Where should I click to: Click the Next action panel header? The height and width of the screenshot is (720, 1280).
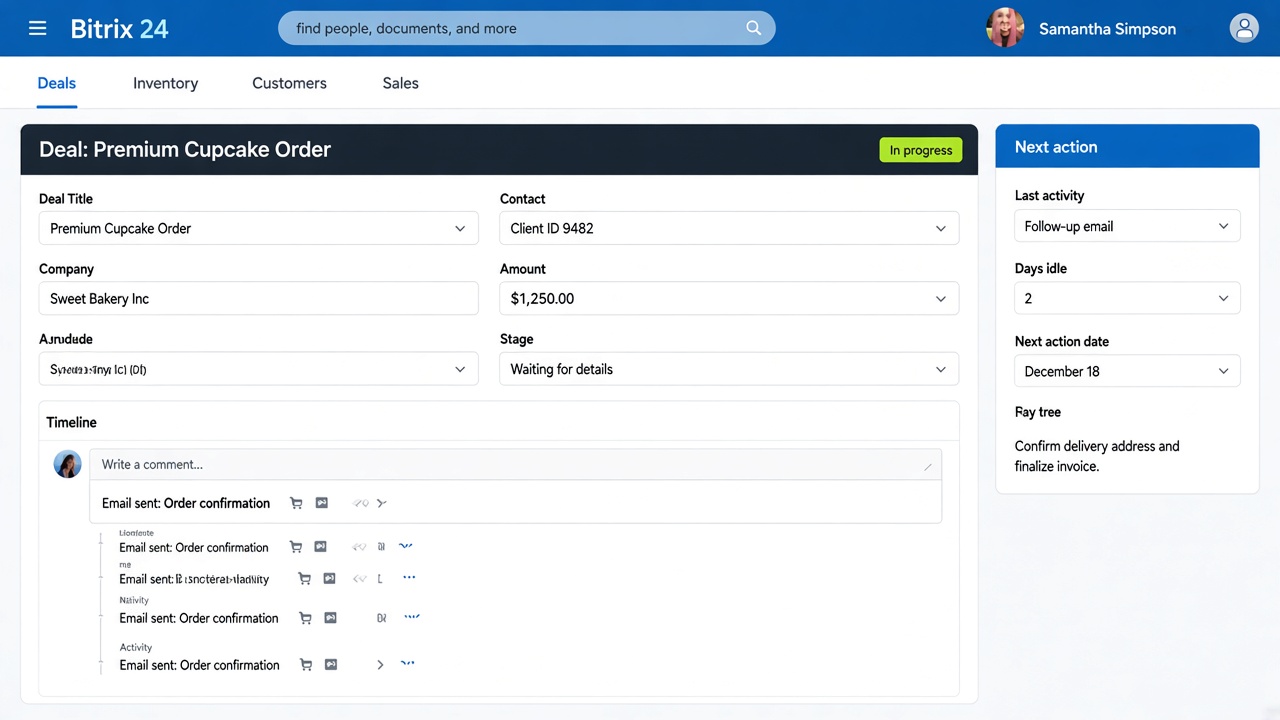point(1127,146)
